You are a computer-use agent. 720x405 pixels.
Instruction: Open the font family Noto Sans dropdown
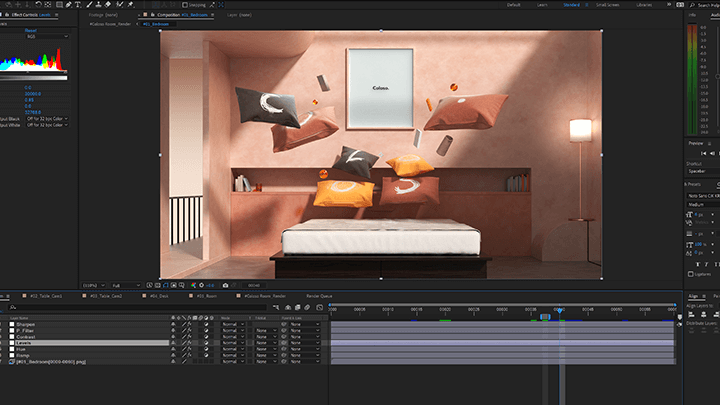click(703, 196)
